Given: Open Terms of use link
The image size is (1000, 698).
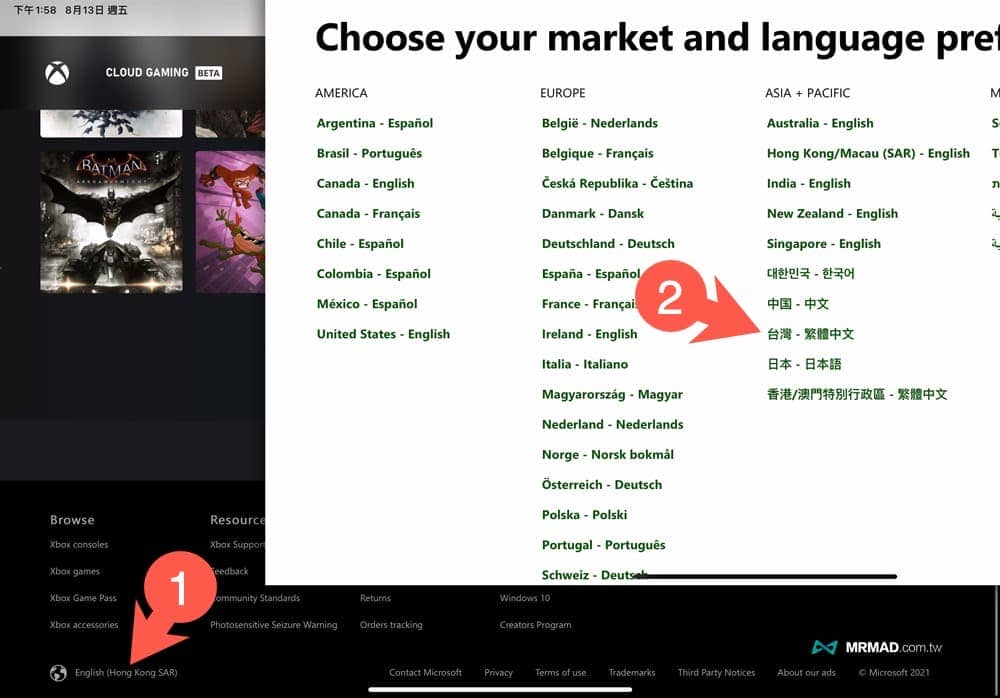Looking at the screenshot, I should pyautogui.click(x=561, y=672).
